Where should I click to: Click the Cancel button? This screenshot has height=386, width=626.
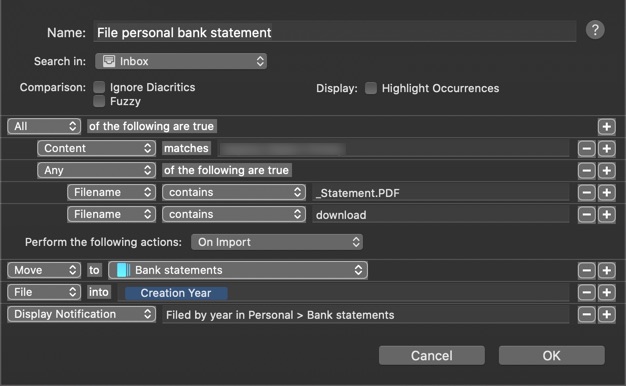point(432,355)
